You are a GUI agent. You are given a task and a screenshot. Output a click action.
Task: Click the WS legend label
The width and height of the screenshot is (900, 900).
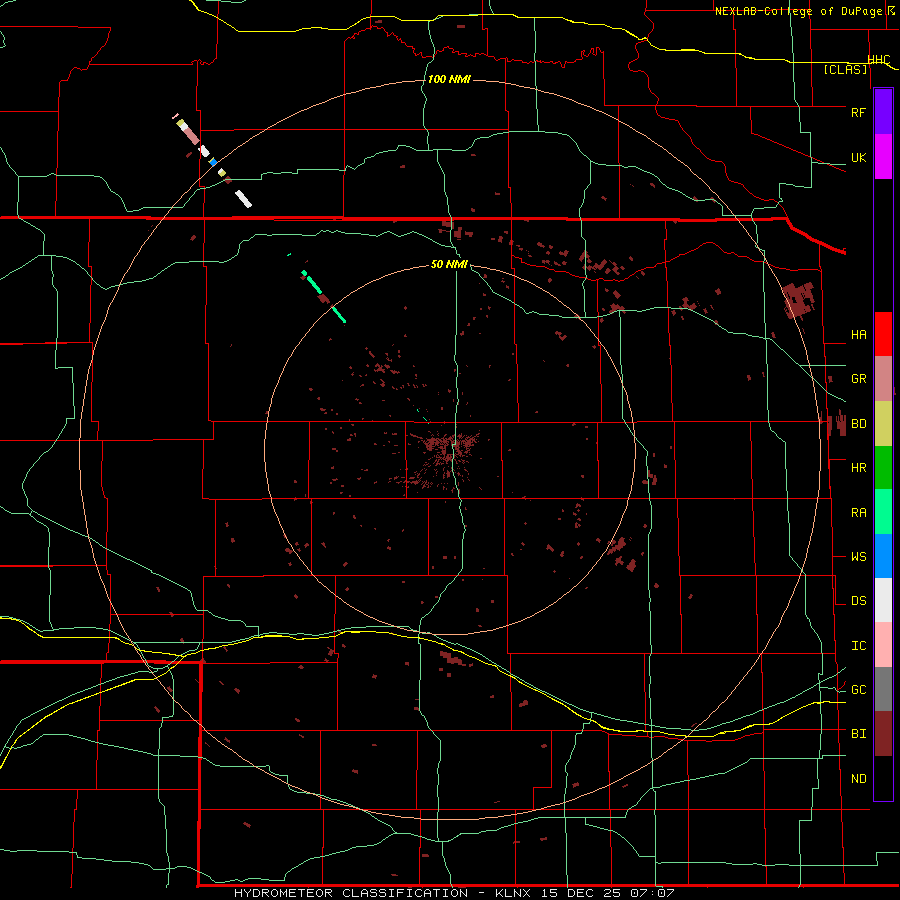858,556
